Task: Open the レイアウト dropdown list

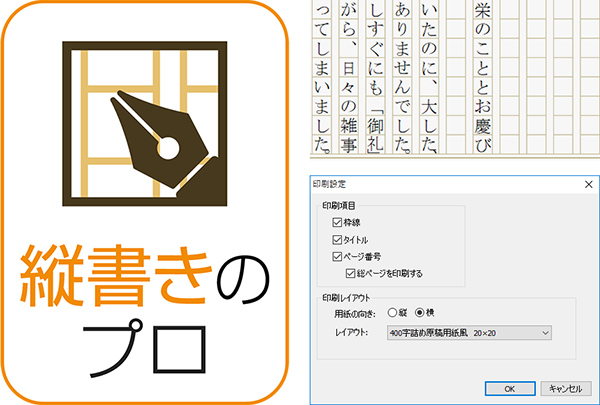Action: pyautogui.click(x=469, y=333)
